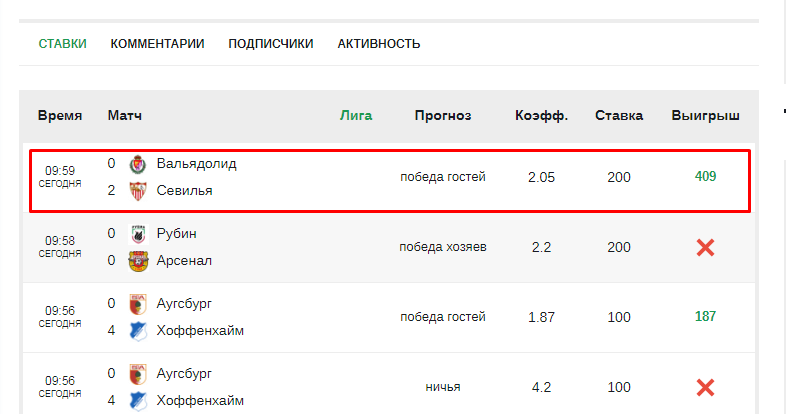Click the red X in Рубин row
Image resolution: width=786 pixels, height=414 pixels.
pos(705,247)
